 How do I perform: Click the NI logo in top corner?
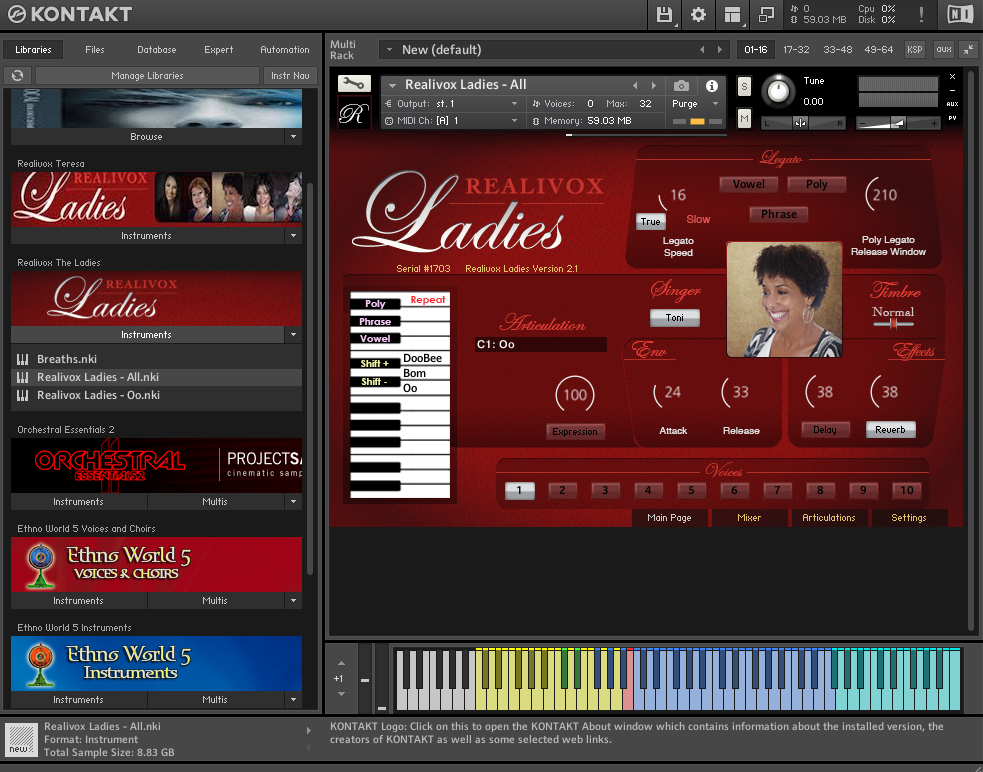click(x=959, y=14)
